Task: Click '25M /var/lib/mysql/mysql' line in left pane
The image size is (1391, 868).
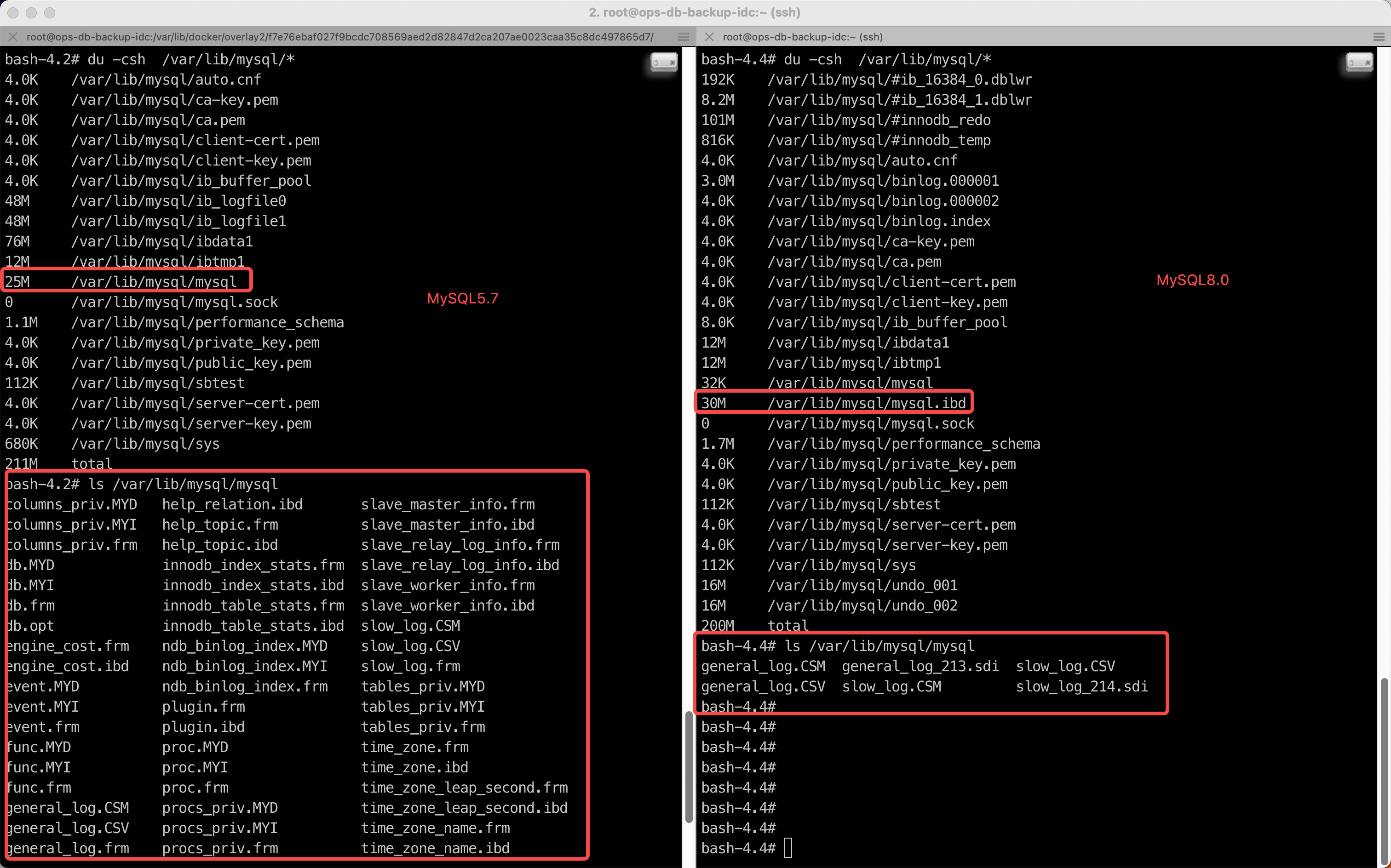Action: [121, 282]
